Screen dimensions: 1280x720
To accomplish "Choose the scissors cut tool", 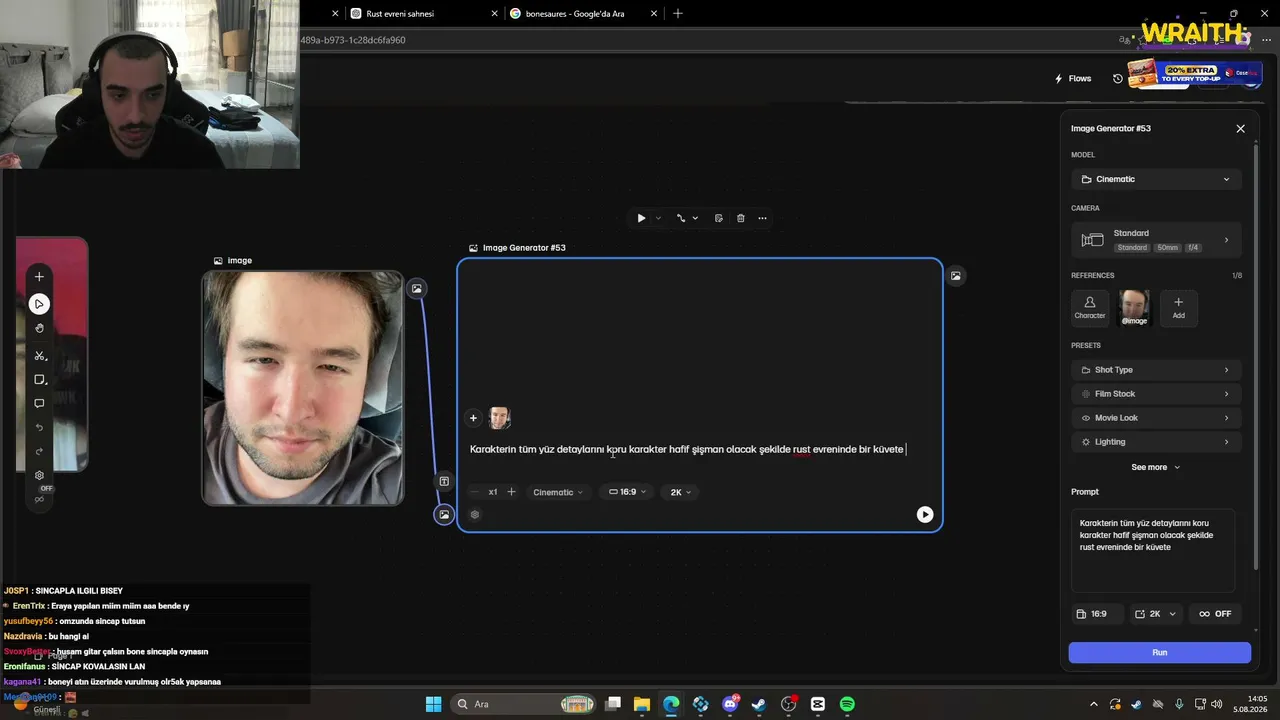I will pos(40,355).
